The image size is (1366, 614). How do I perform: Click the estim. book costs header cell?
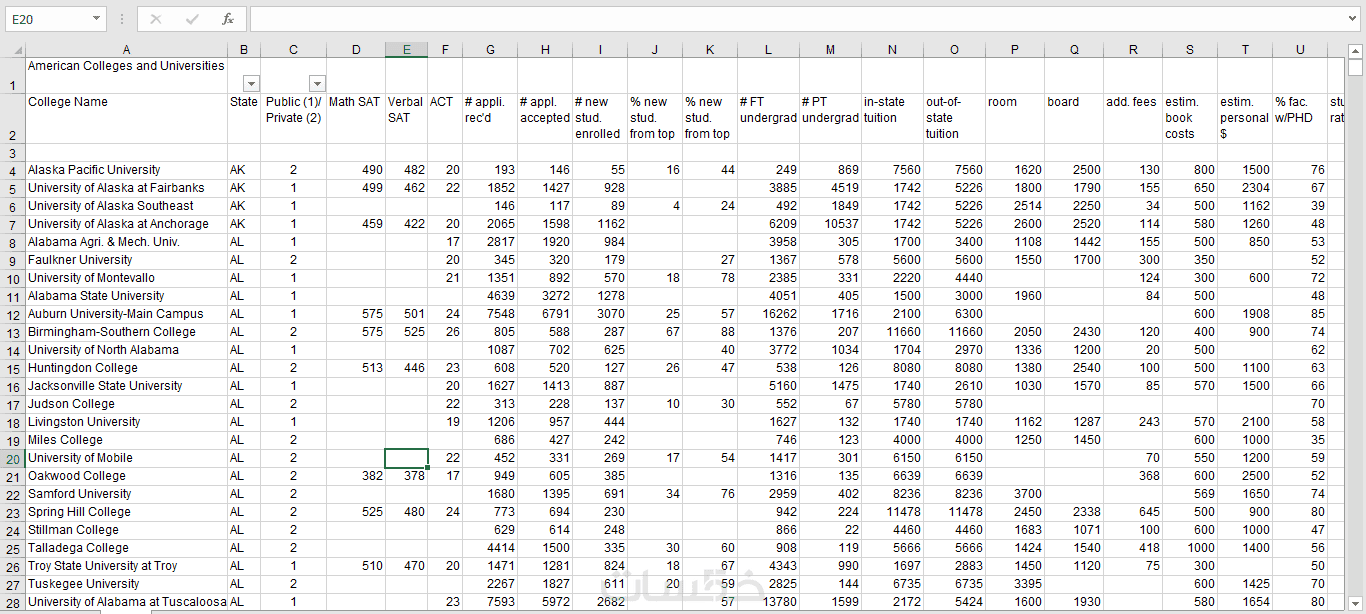click(1191, 118)
